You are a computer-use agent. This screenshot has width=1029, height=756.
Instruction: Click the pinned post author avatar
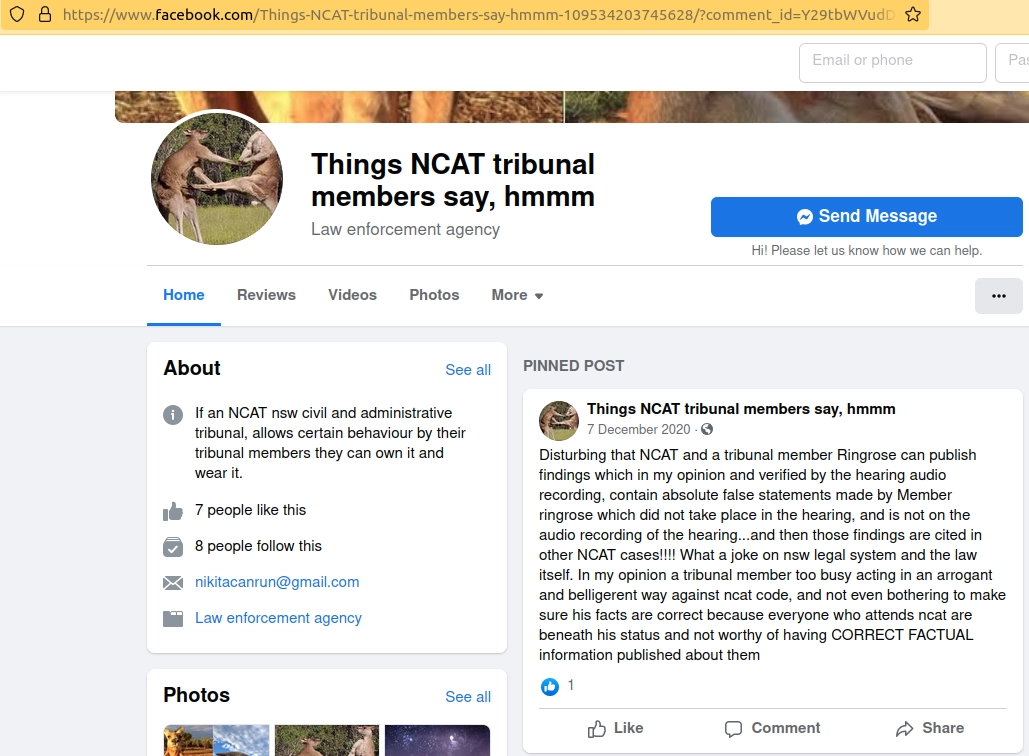558,421
